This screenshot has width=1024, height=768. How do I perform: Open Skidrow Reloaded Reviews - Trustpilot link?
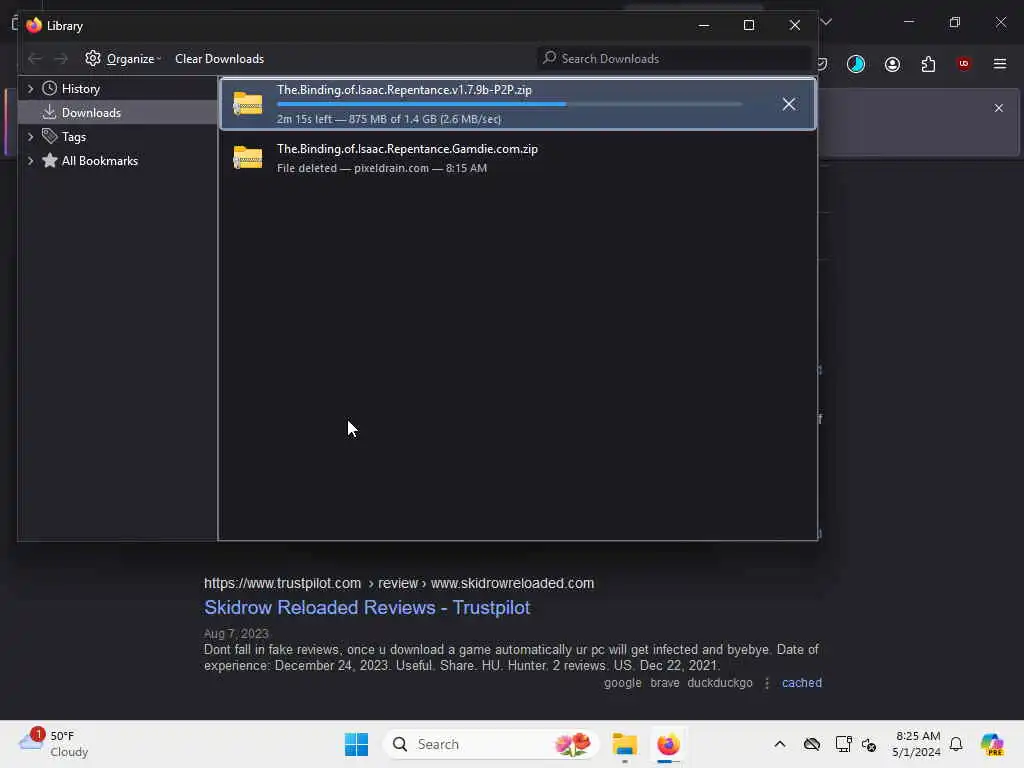click(367, 607)
